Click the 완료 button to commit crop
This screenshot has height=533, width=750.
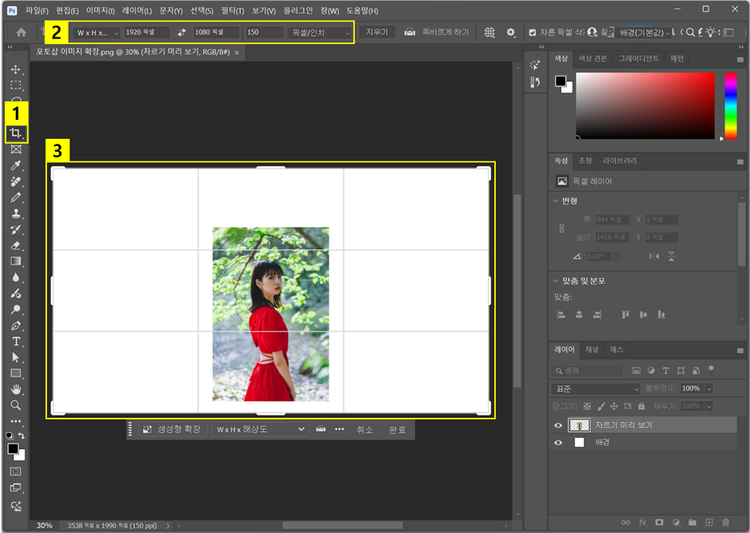point(397,429)
